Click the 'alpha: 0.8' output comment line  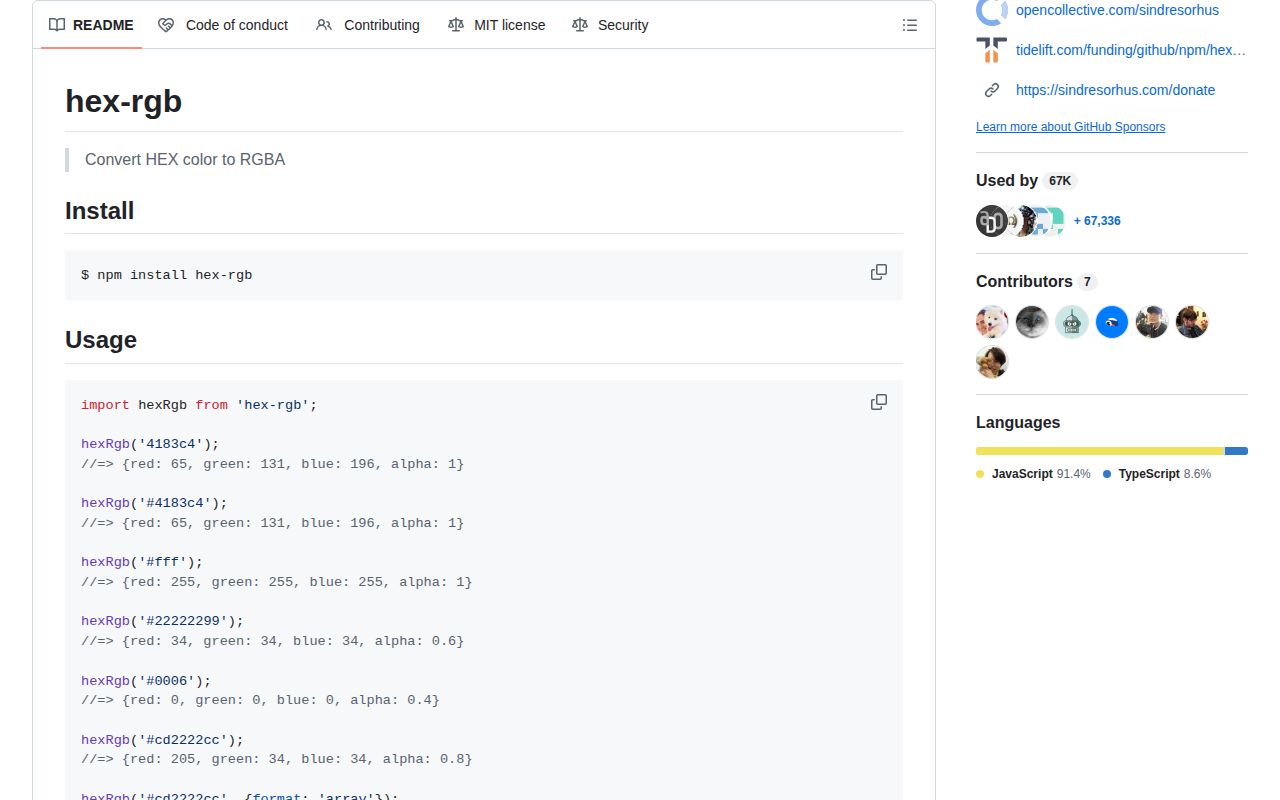276,759
